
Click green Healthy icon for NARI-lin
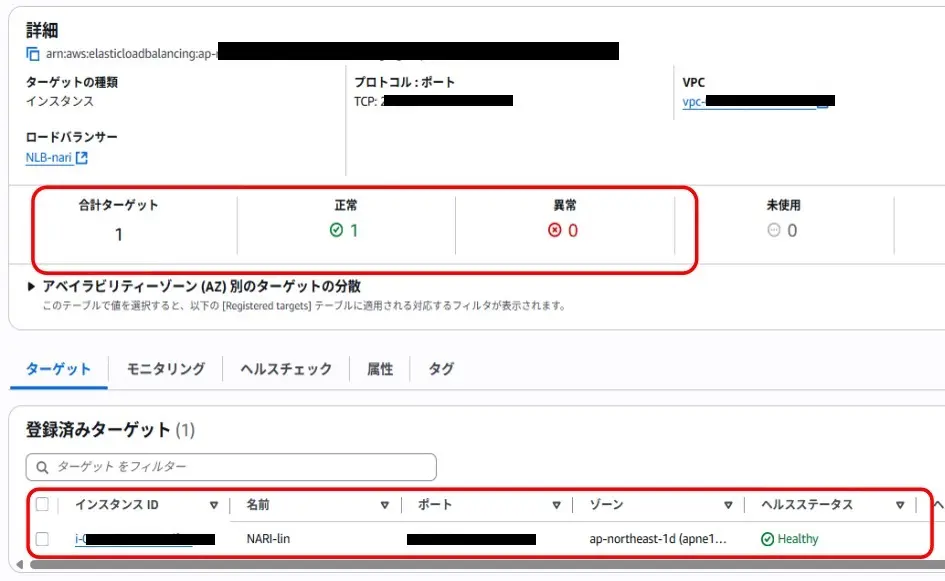click(x=766, y=538)
